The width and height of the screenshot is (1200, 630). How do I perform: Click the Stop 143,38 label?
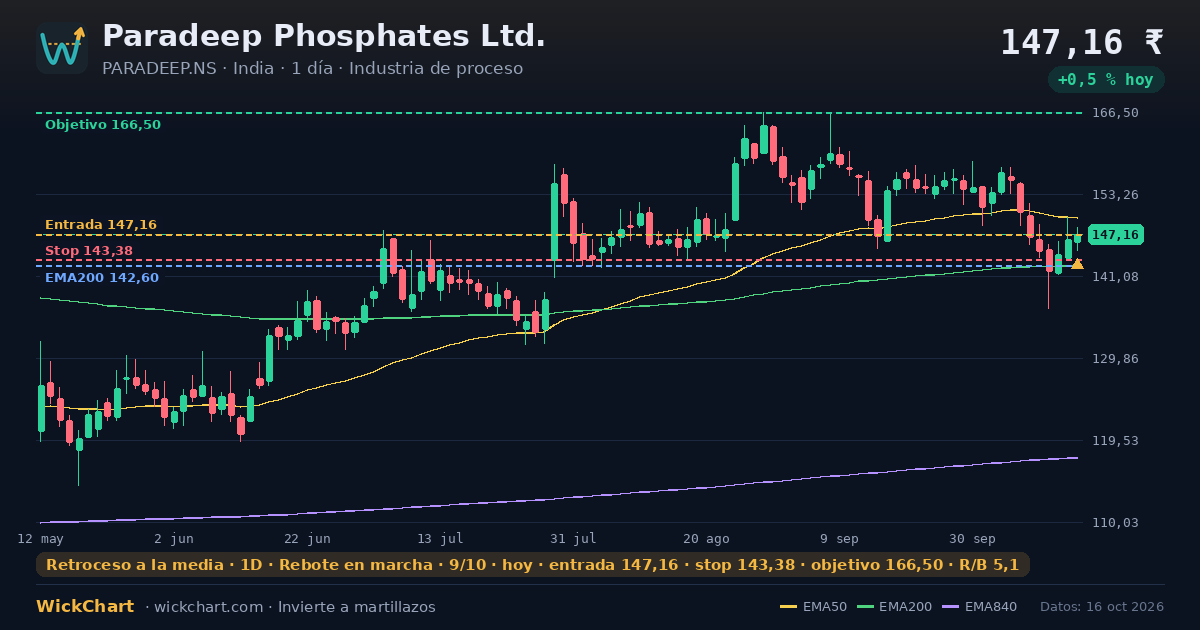click(89, 250)
